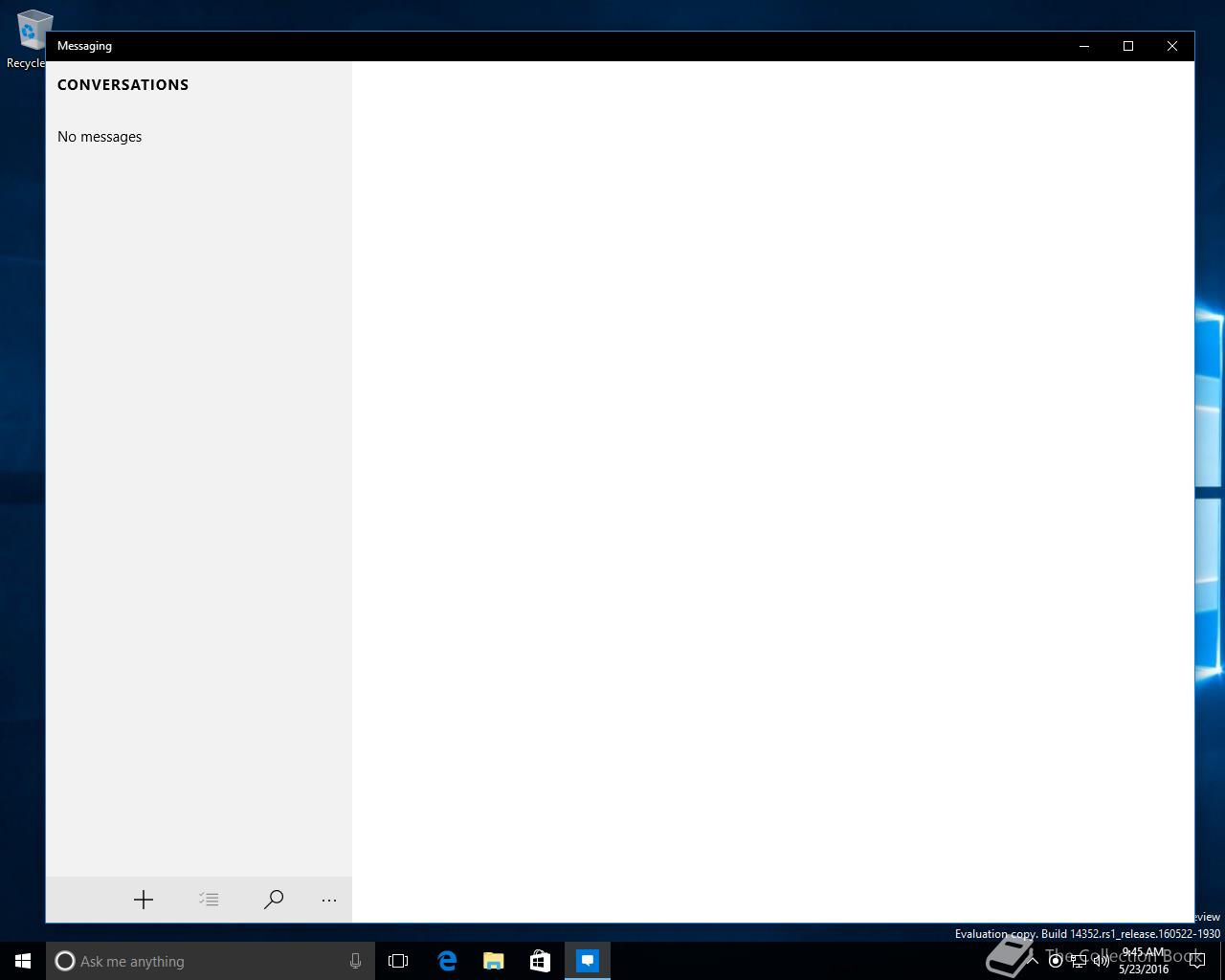Focus the 'Ask me anything' search box

211,961
